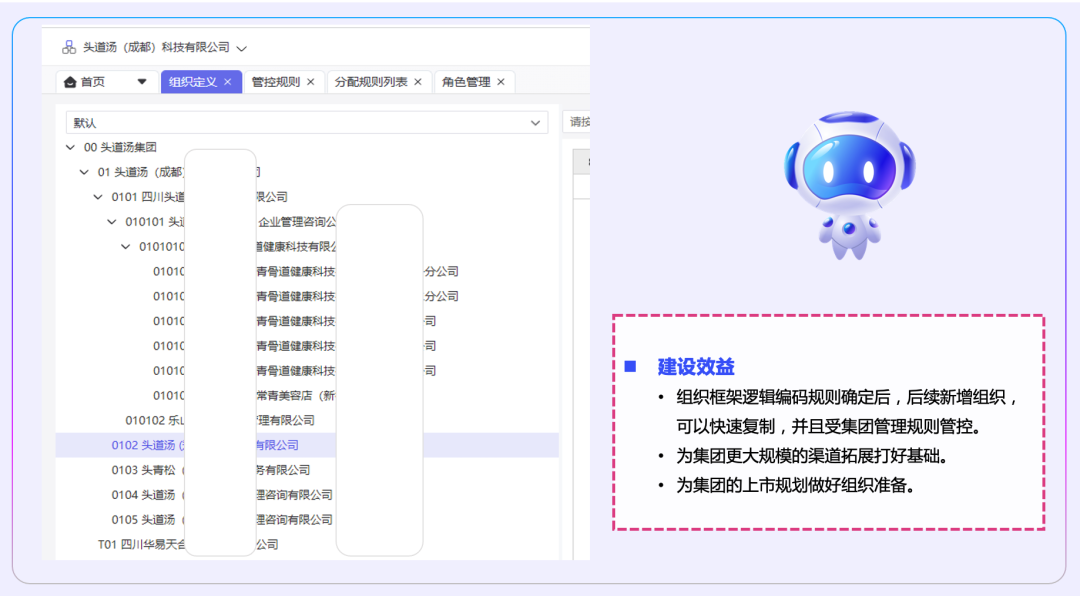Open the 角色管理 tab

coord(466,82)
